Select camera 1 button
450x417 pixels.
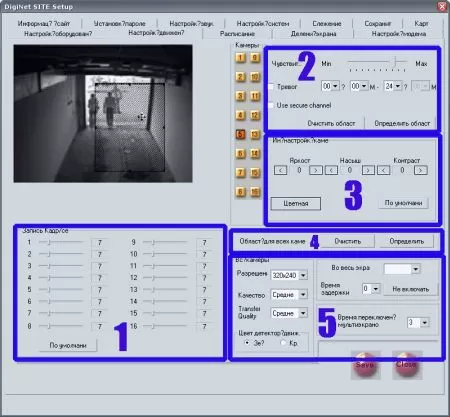tap(240, 58)
